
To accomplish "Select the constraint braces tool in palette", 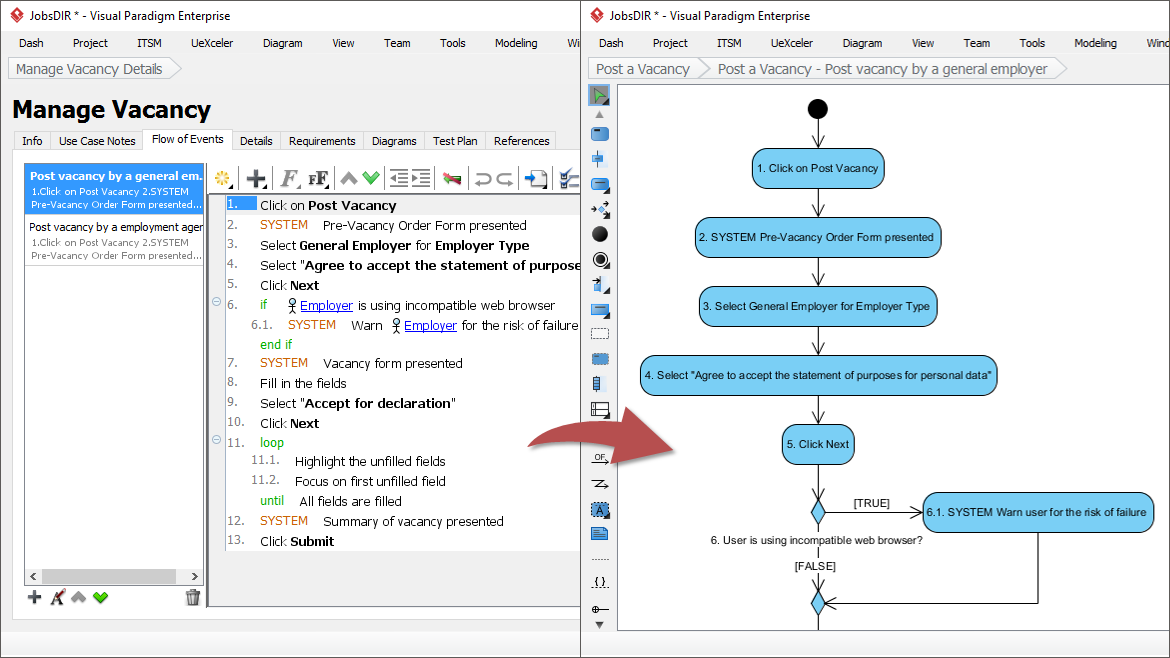I will point(600,582).
